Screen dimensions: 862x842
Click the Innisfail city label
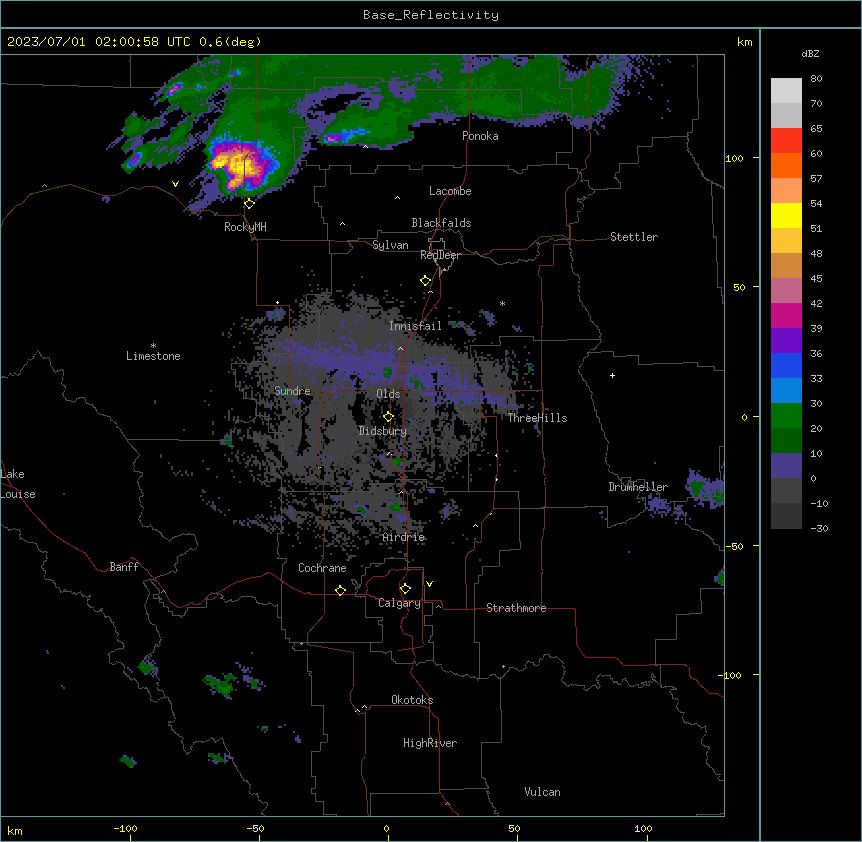click(x=415, y=326)
